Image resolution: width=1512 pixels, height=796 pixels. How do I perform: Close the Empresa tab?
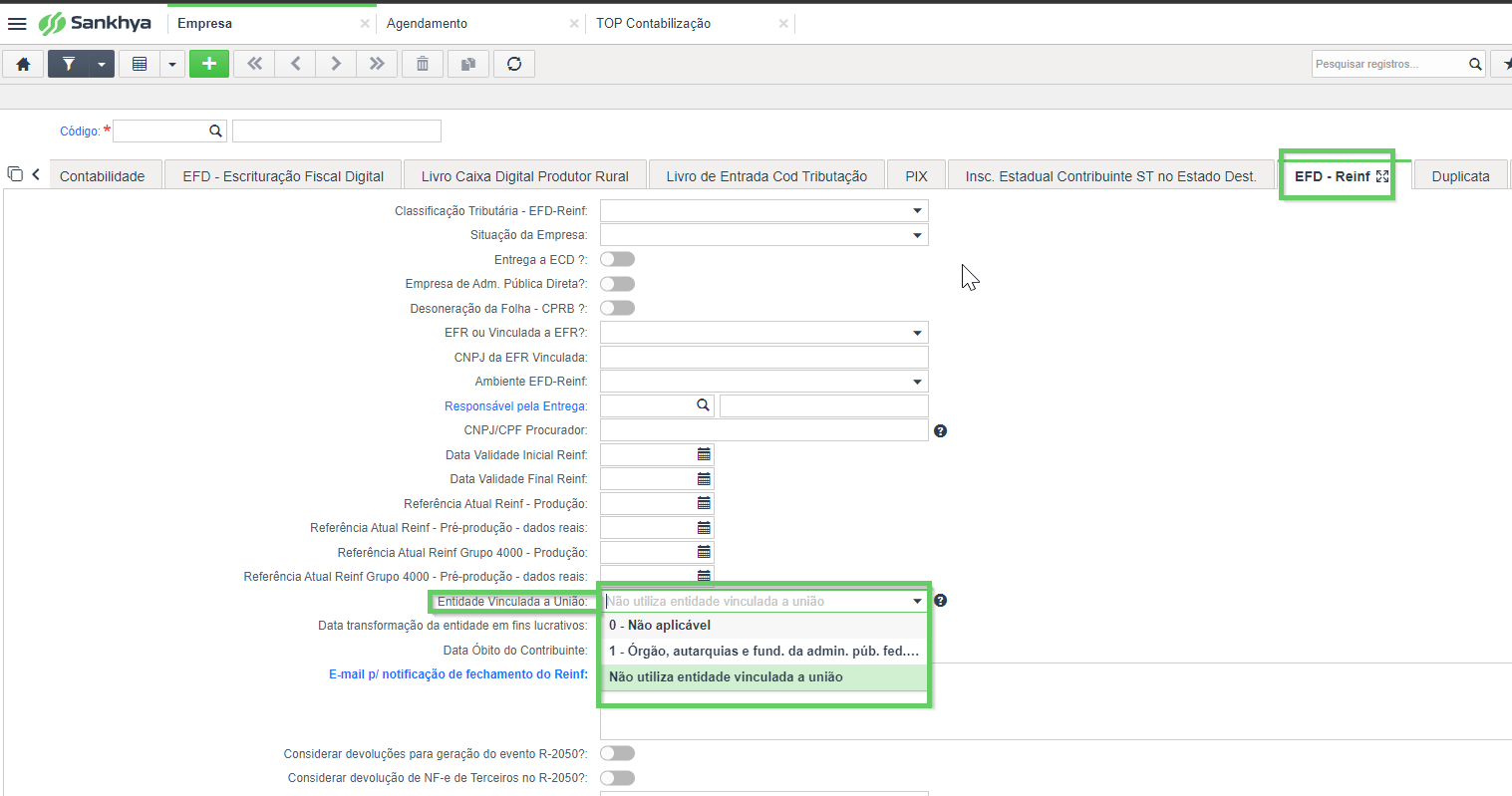click(365, 24)
